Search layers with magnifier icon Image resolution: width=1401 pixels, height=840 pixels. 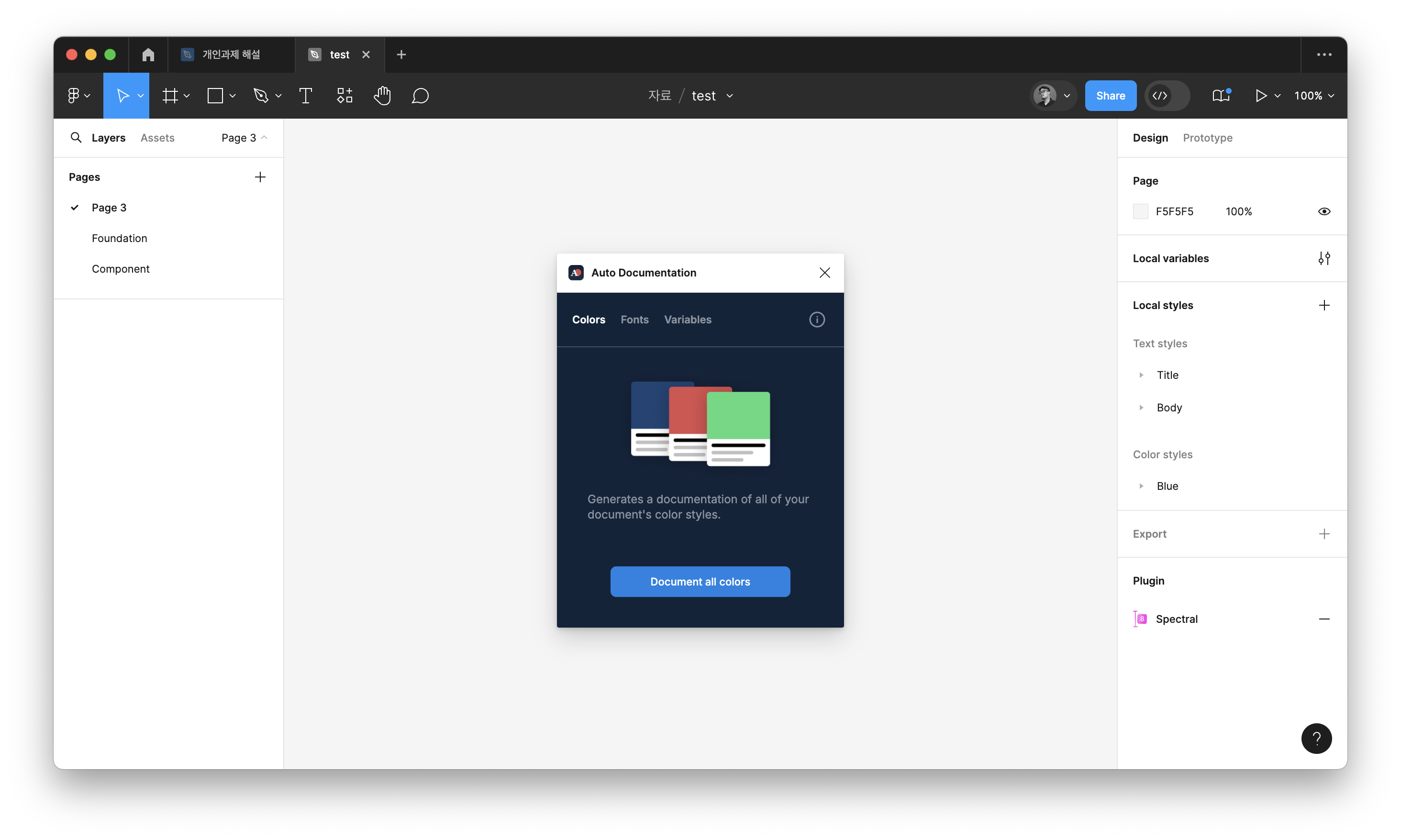tap(76, 138)
